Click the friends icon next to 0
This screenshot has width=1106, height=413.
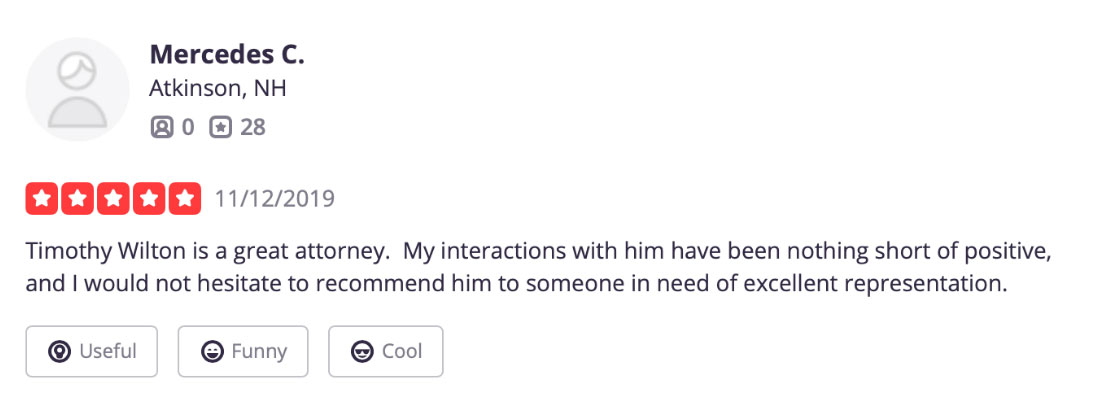[x=162, y=128]
